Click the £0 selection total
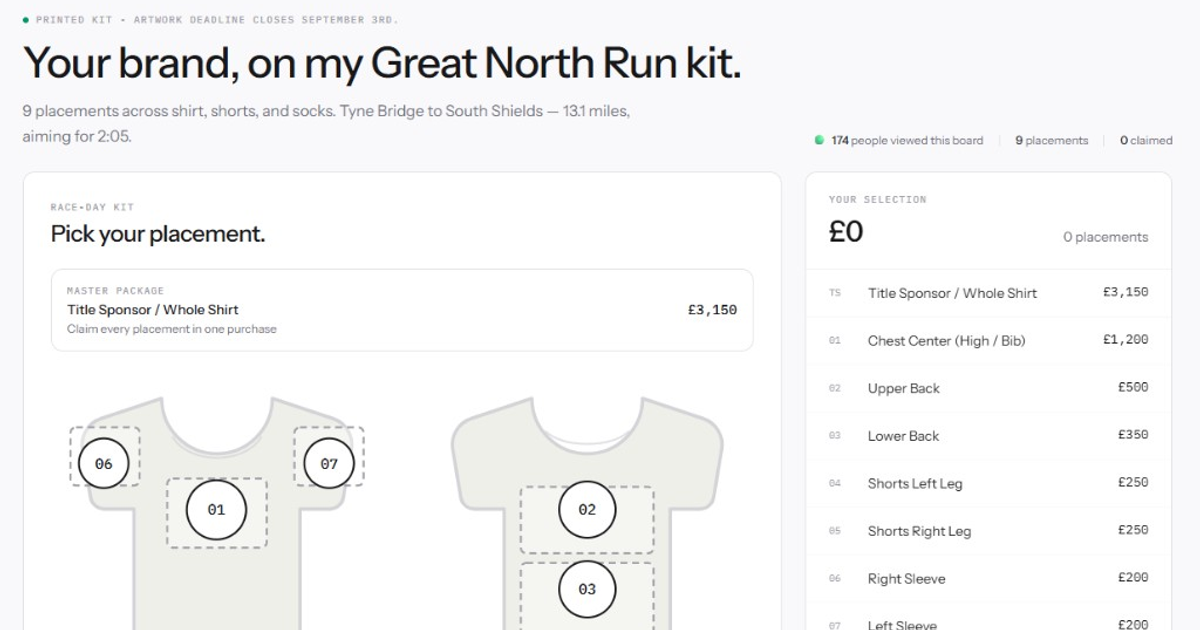This screenshot has width=1200, height=630. (846, 232)
